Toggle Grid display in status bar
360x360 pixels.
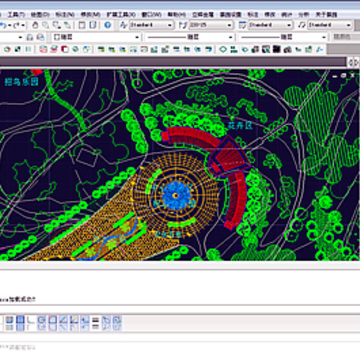pos(20,323)
